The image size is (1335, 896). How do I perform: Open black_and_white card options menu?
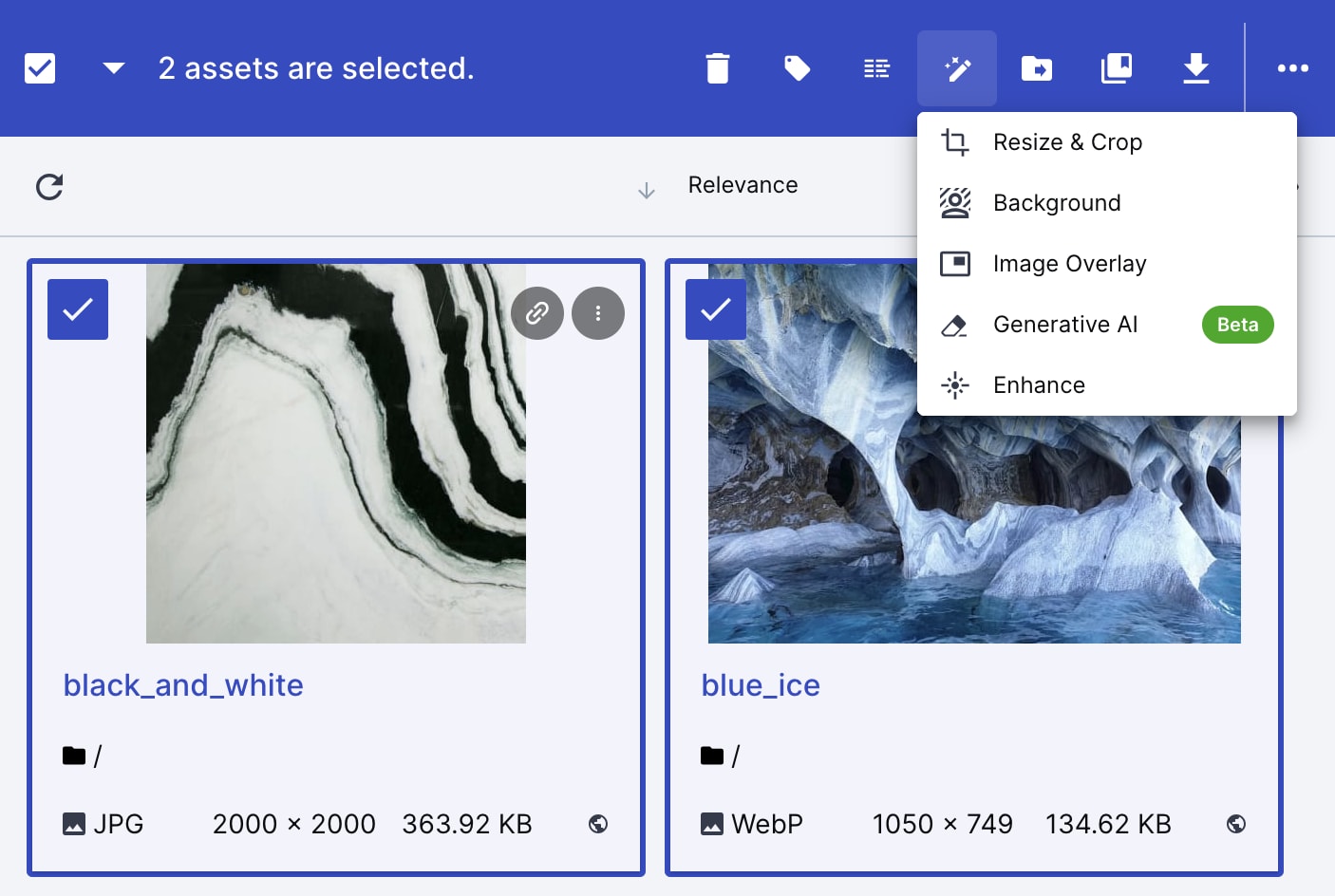pyautogui.click(x=598, y=313)
